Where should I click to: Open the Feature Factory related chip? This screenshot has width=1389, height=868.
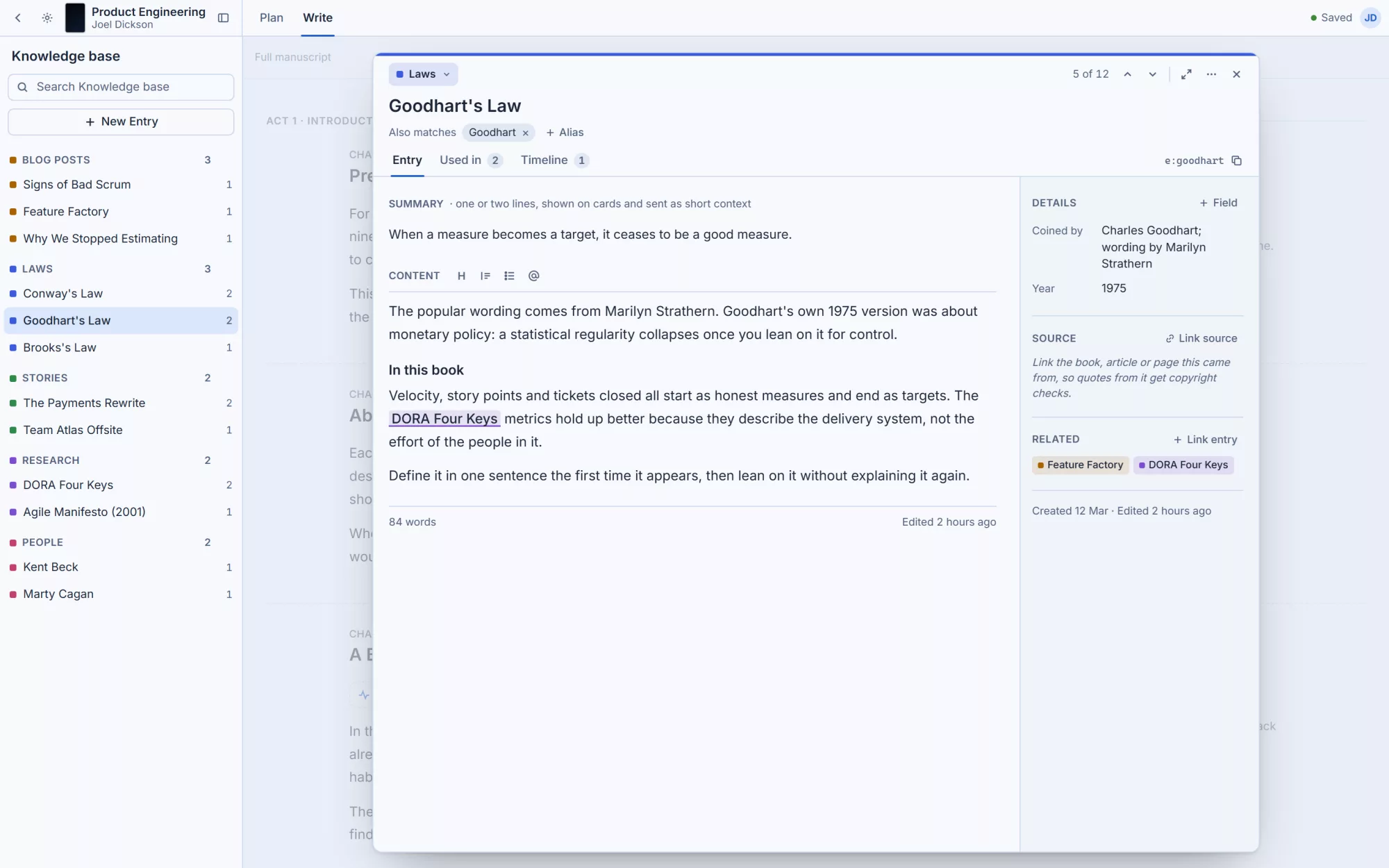[x=1080, y=465]
